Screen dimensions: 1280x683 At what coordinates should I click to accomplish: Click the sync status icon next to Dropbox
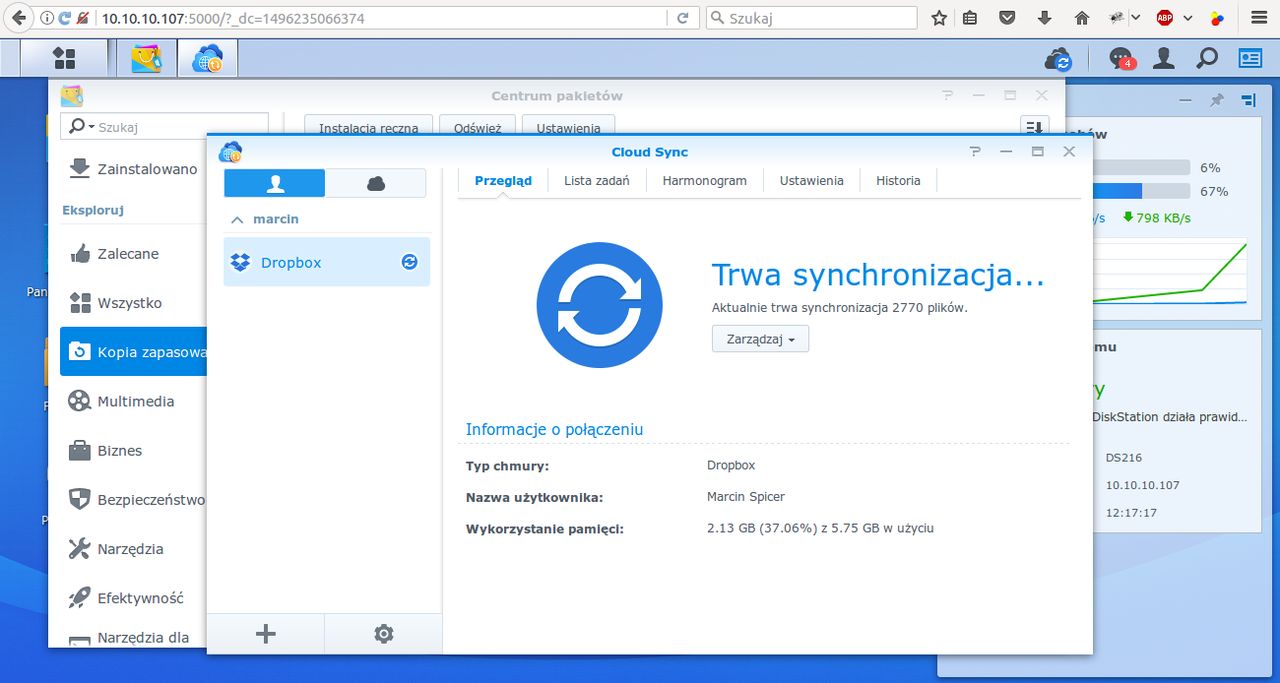coord(409,262)
